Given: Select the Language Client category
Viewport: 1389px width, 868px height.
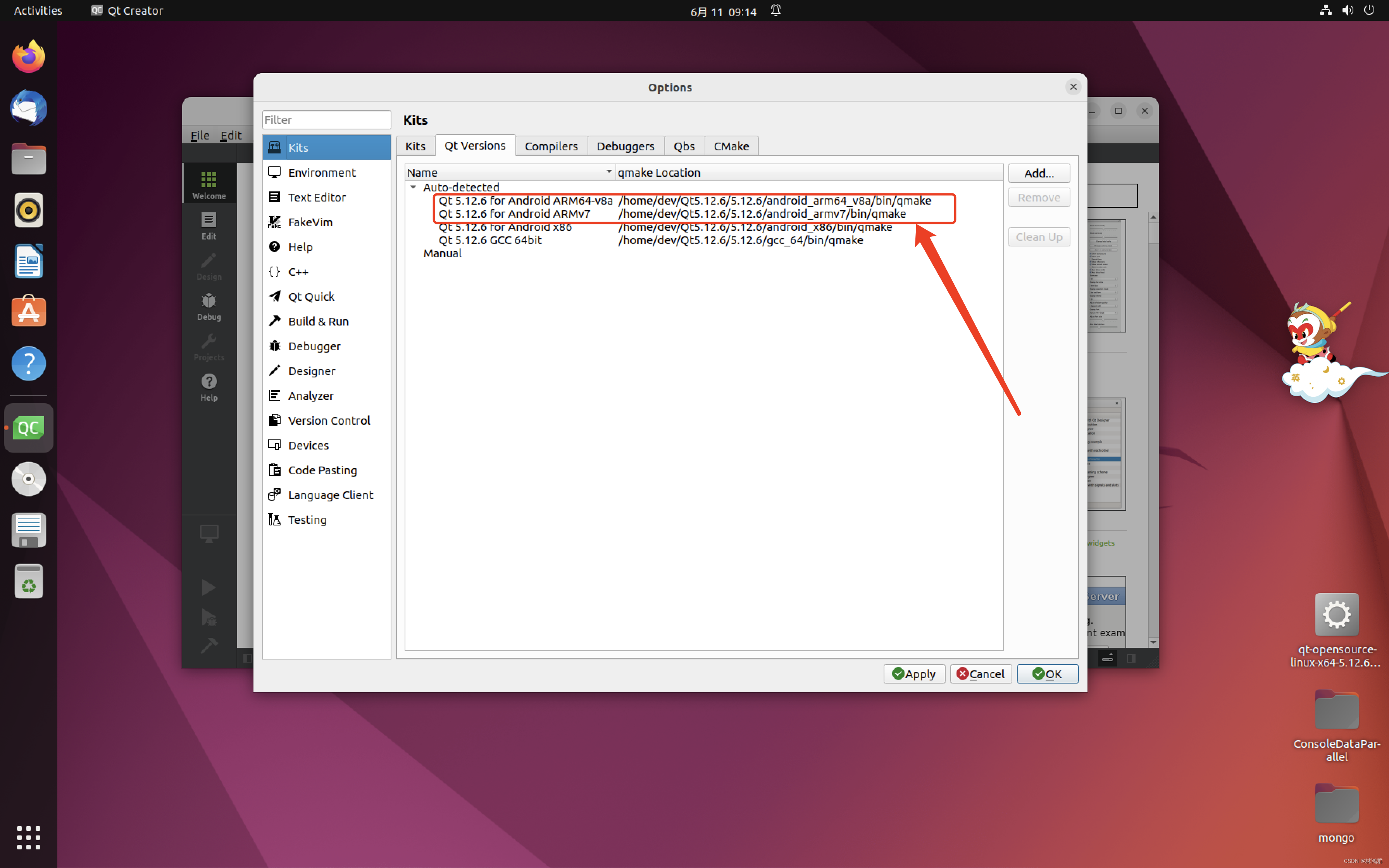Looking at the screenshot, I should click(x=330, y=495).
